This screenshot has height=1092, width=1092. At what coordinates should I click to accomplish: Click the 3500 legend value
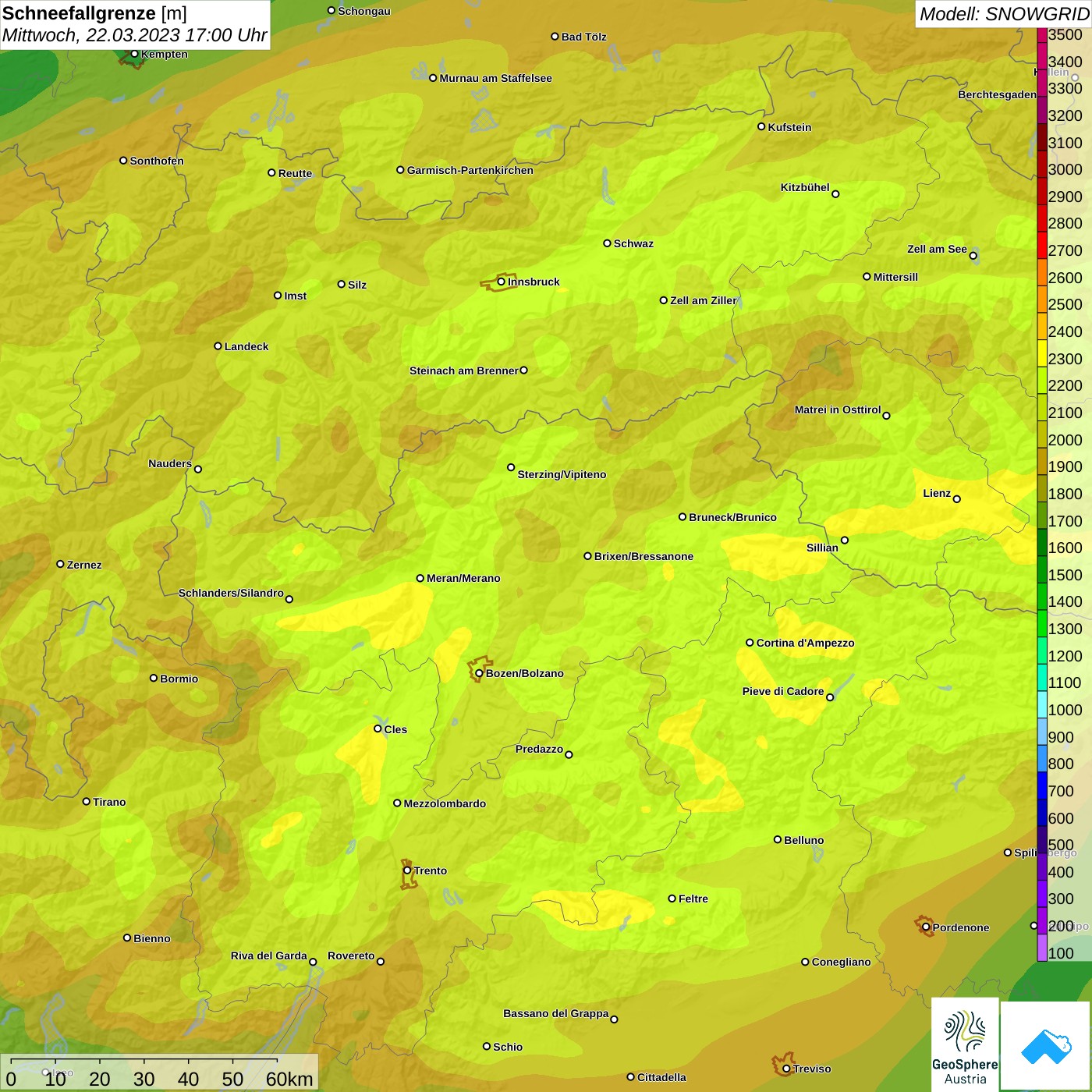(x=1065, y=34)
